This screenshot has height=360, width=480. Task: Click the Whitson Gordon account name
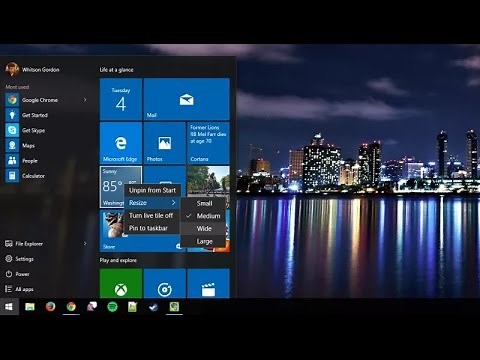click(41, 70)
